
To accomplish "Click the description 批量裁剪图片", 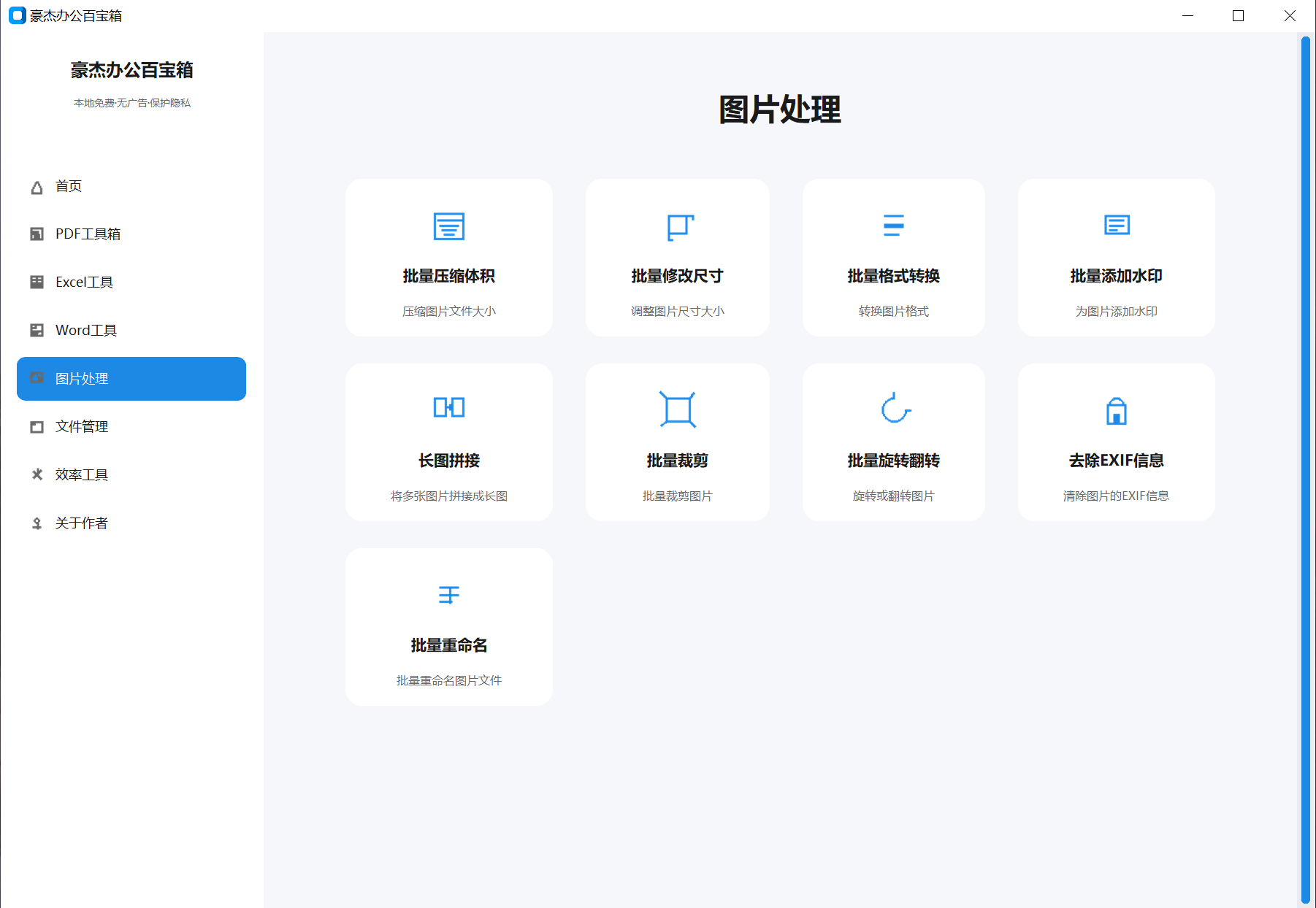I will 678,496.
